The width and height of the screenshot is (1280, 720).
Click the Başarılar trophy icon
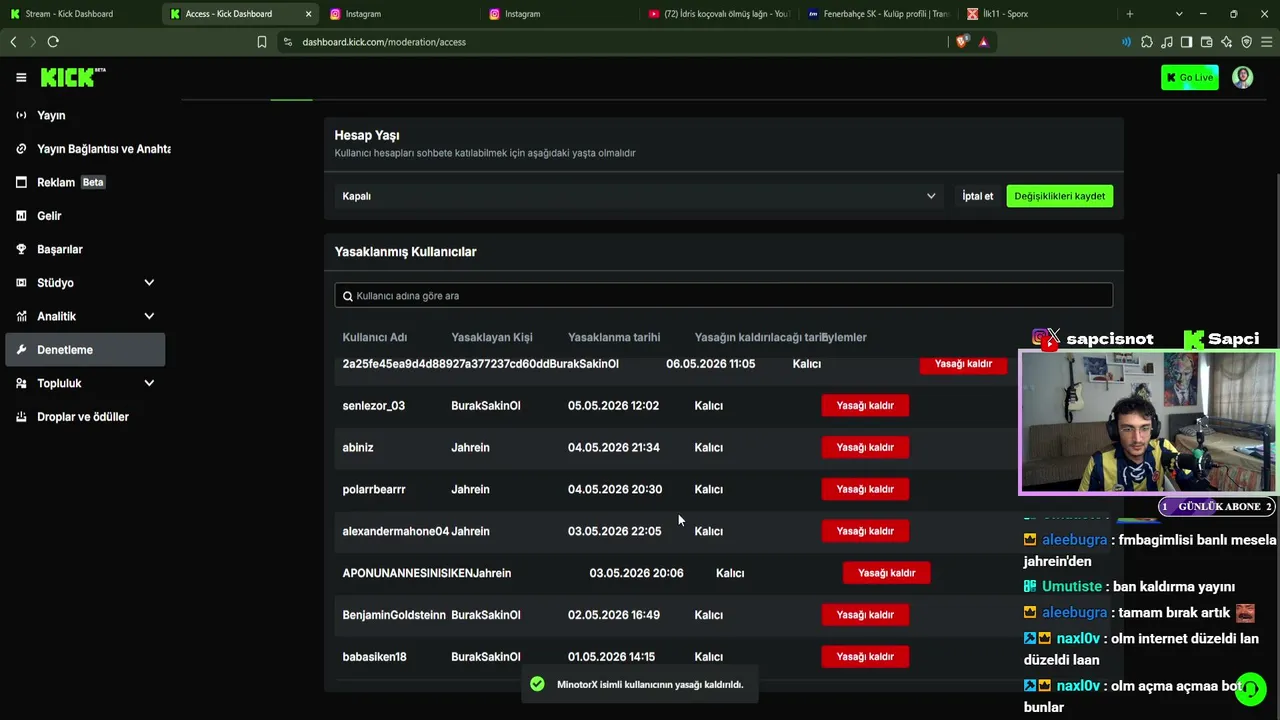point(21,249)
